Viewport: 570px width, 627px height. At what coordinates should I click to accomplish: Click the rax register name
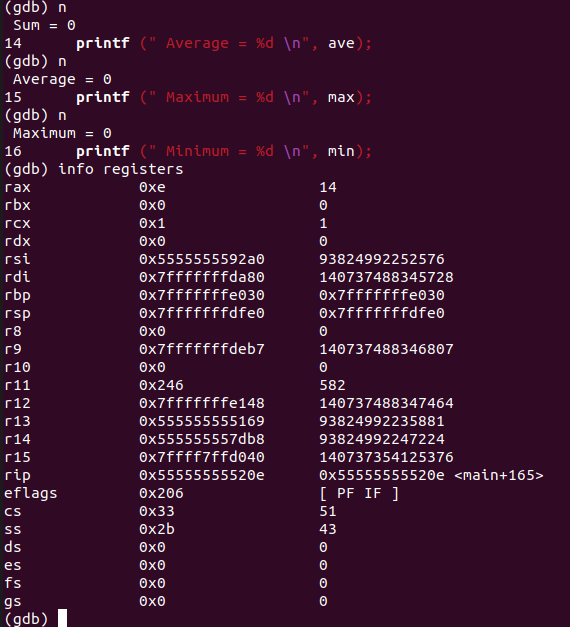pyautogui.click(x=18, y=187)
